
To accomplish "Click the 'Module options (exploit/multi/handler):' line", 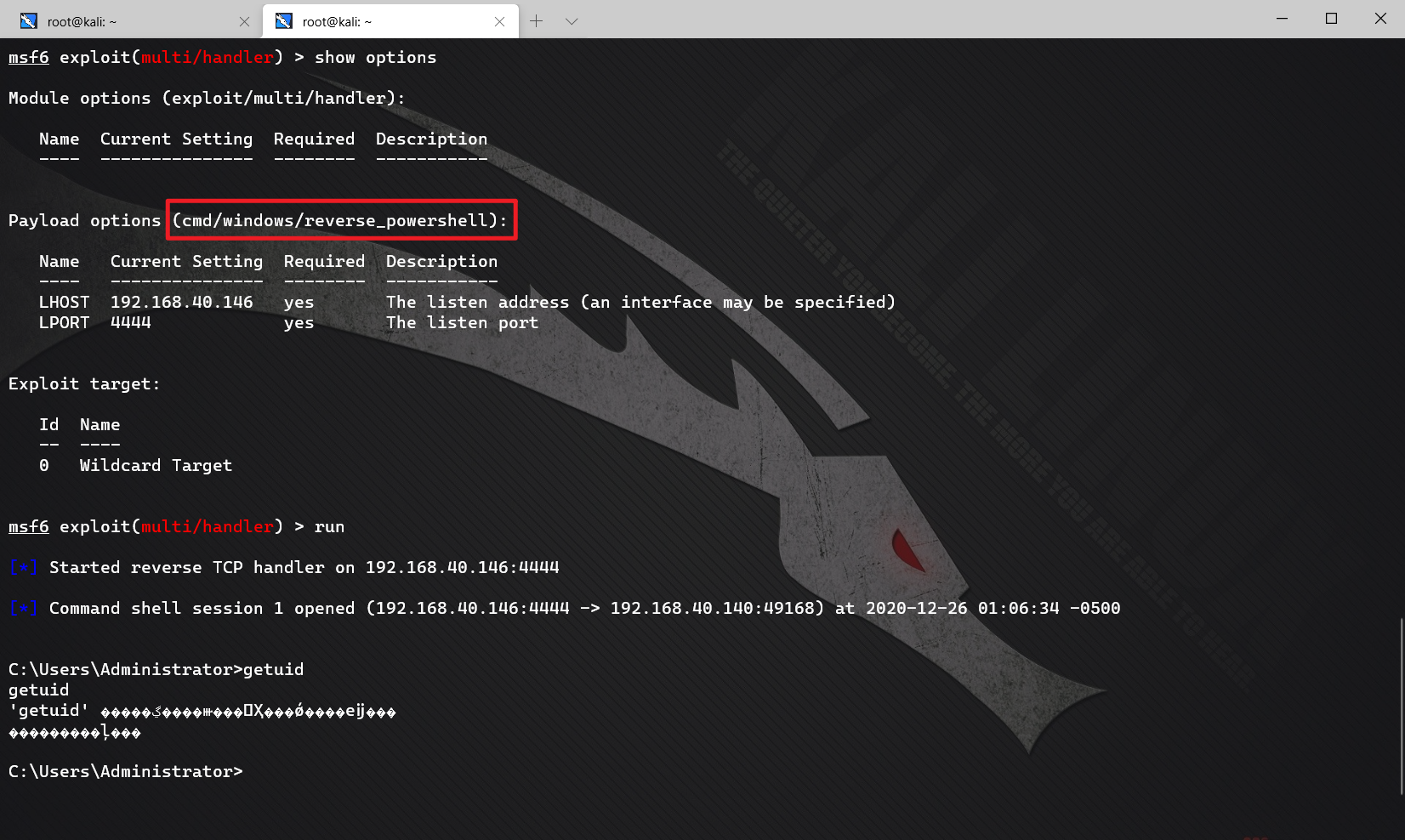I will [207, 98].
